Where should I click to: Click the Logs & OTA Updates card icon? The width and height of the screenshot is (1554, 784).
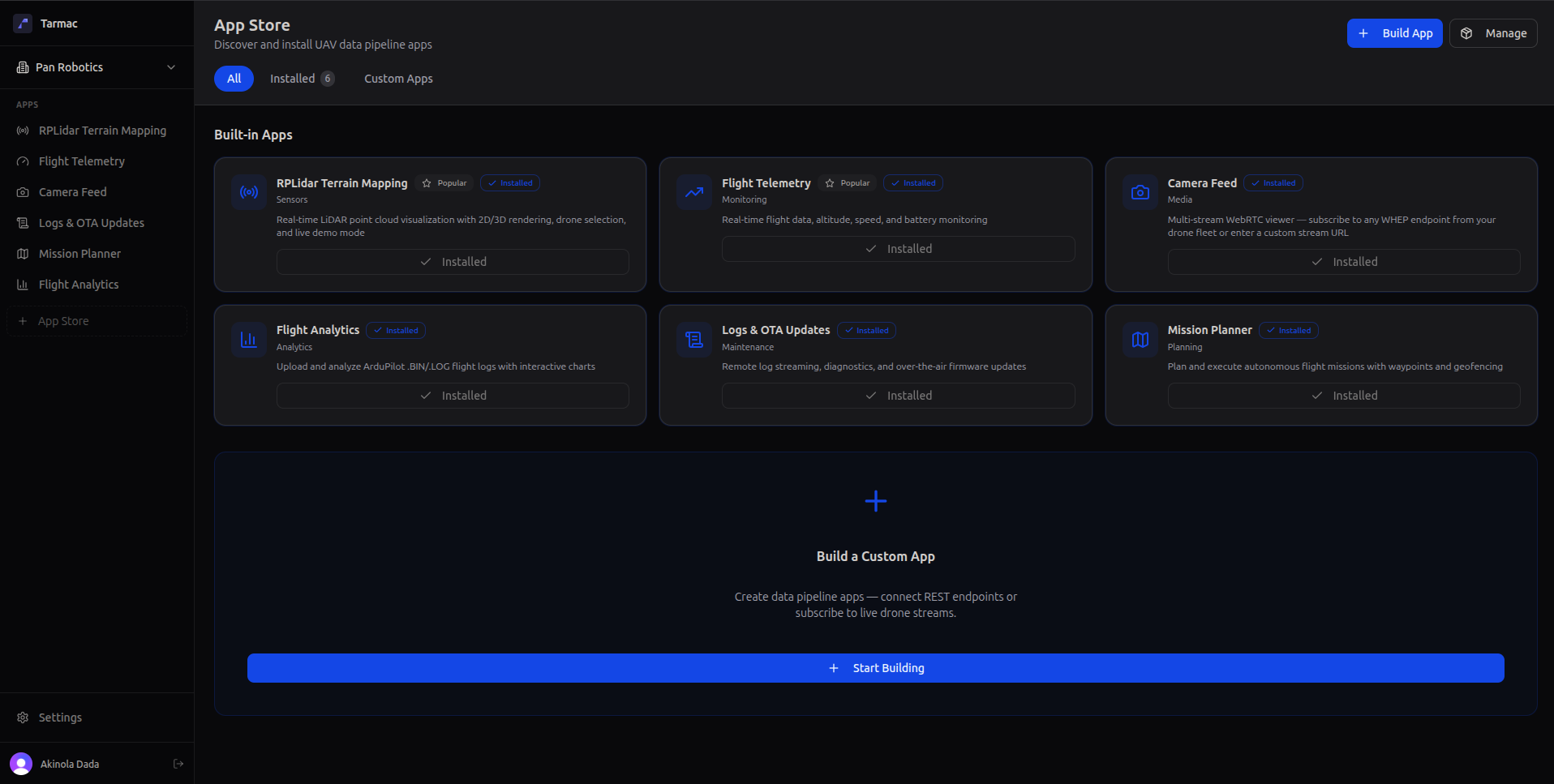(x=694, y=340)
